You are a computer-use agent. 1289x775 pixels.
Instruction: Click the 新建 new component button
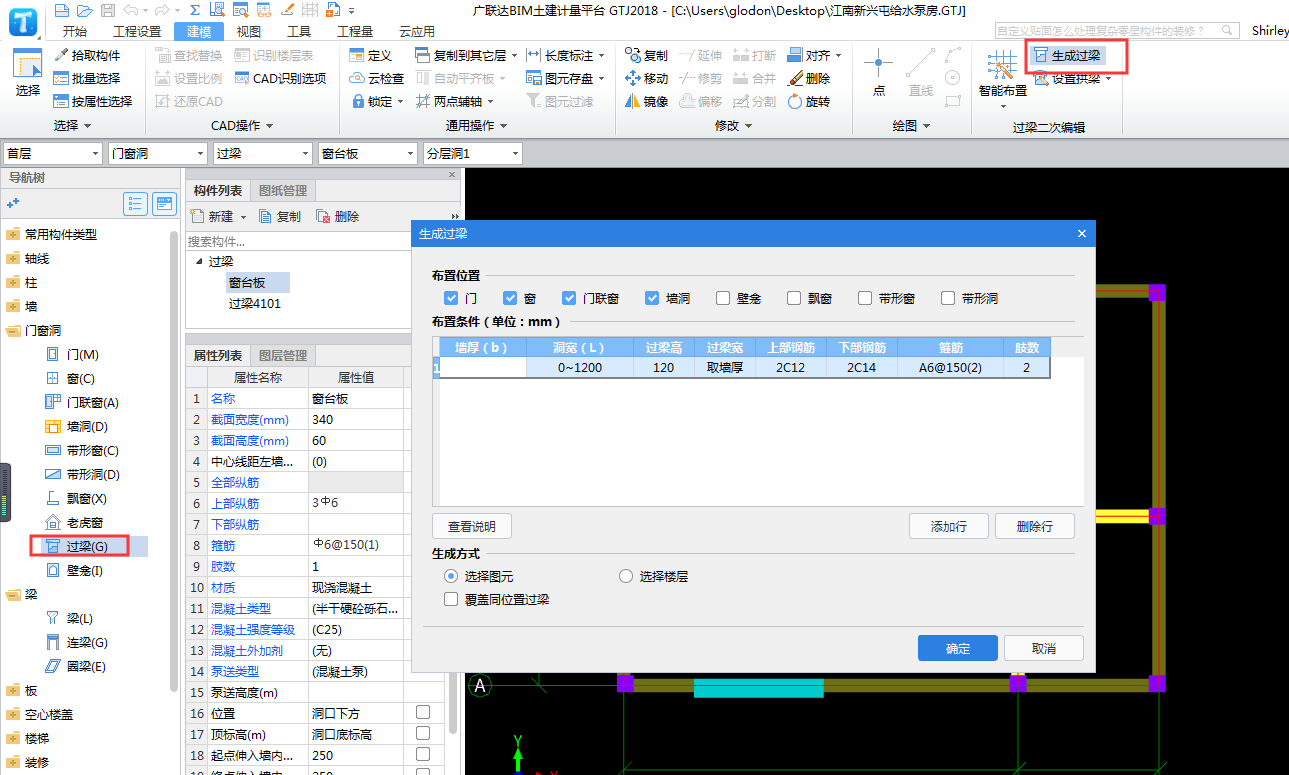point(218,216)
